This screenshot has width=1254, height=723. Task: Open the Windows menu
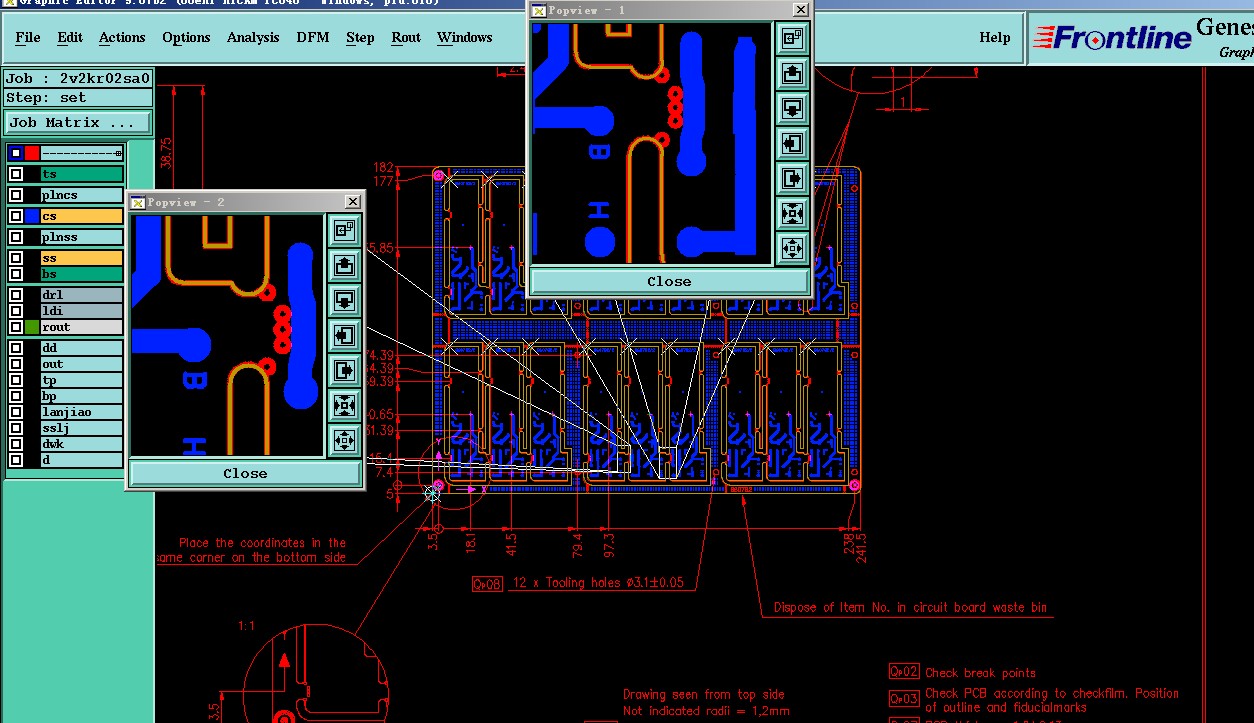[465, 38]
